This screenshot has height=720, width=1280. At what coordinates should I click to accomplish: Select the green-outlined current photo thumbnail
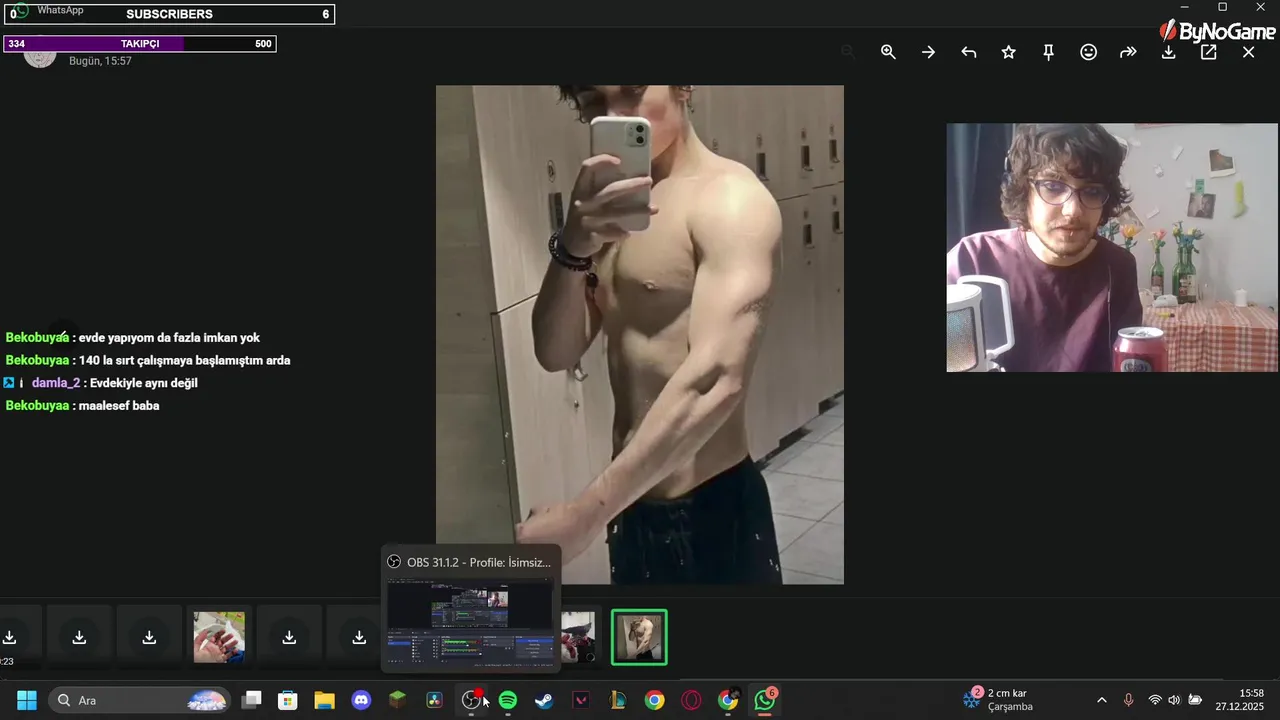click(x=639, y=637)
